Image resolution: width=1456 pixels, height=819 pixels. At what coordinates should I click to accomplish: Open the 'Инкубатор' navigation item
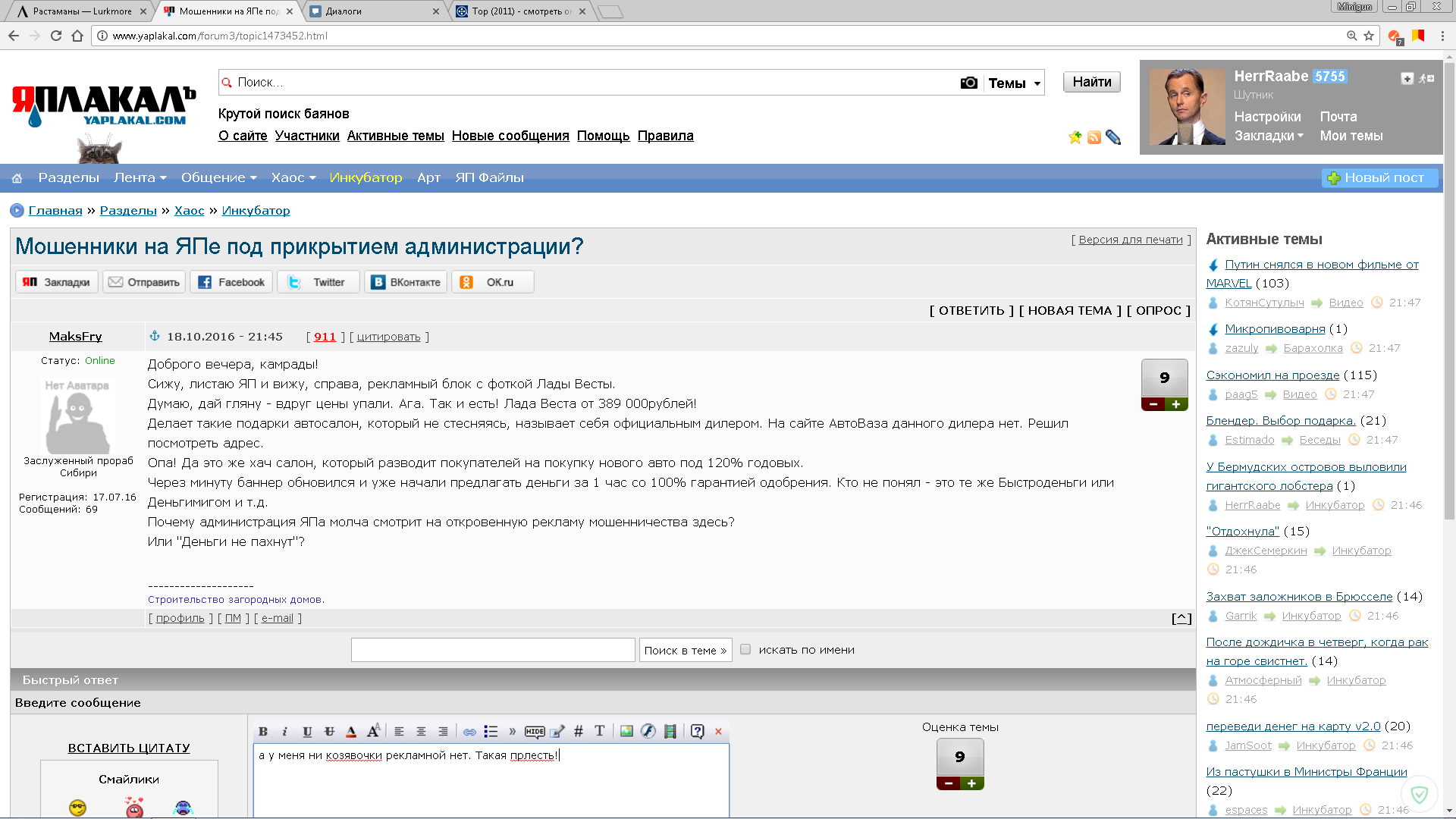(x=366, y=177)
